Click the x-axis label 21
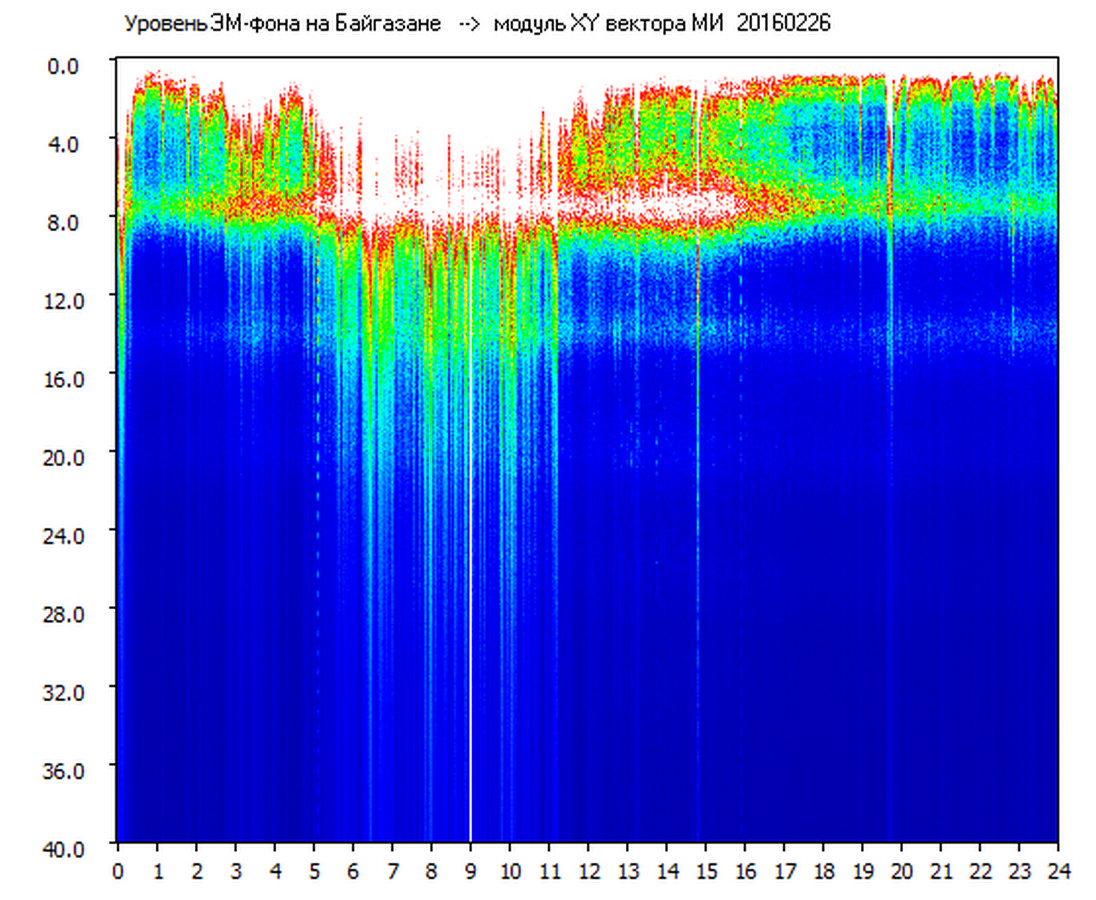Image resolution: width=1096 pixels, height=900 pixels. [x=942, y=871]
